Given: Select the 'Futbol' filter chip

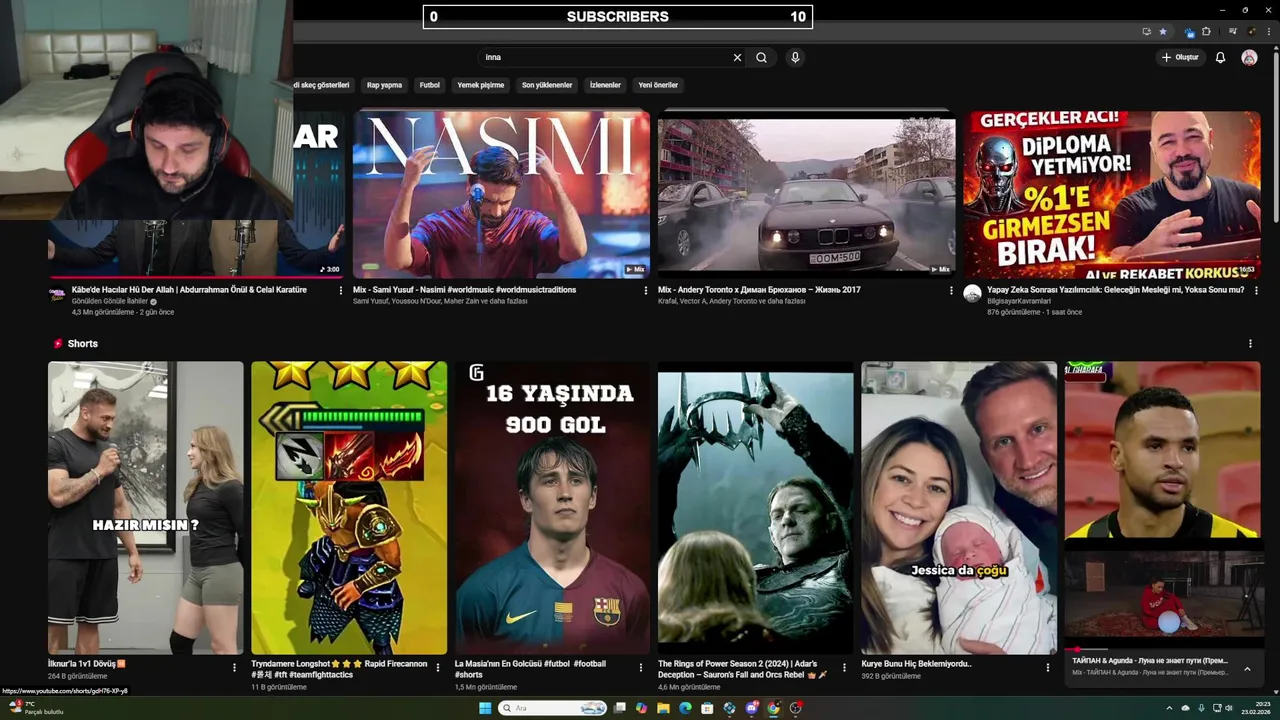Looking at the screenshot, I should (x=430, y=85).
